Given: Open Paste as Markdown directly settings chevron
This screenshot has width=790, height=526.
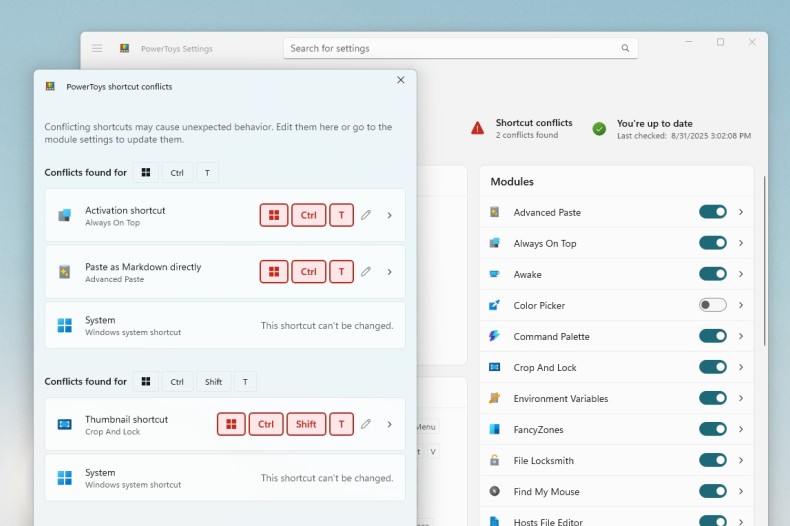Looking at the screenshot, I should point(389,272).
